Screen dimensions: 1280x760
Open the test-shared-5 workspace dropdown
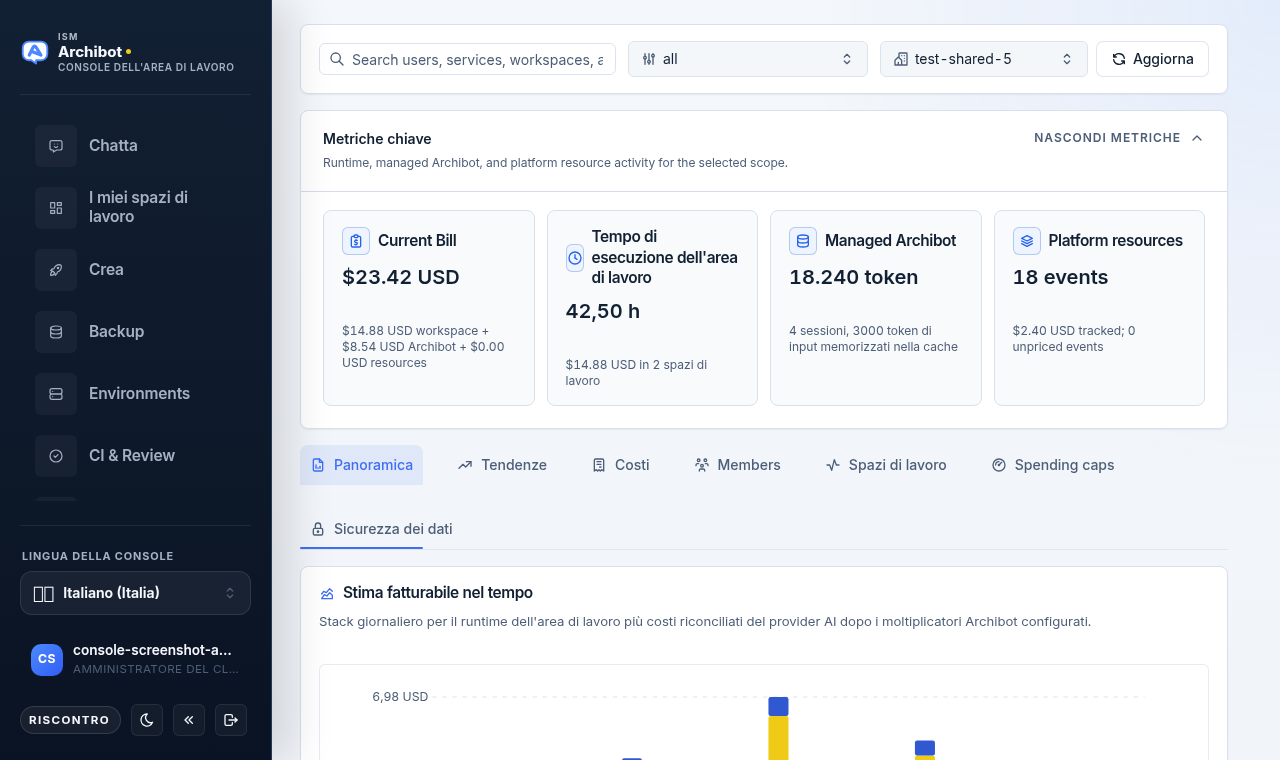(984, 59)
